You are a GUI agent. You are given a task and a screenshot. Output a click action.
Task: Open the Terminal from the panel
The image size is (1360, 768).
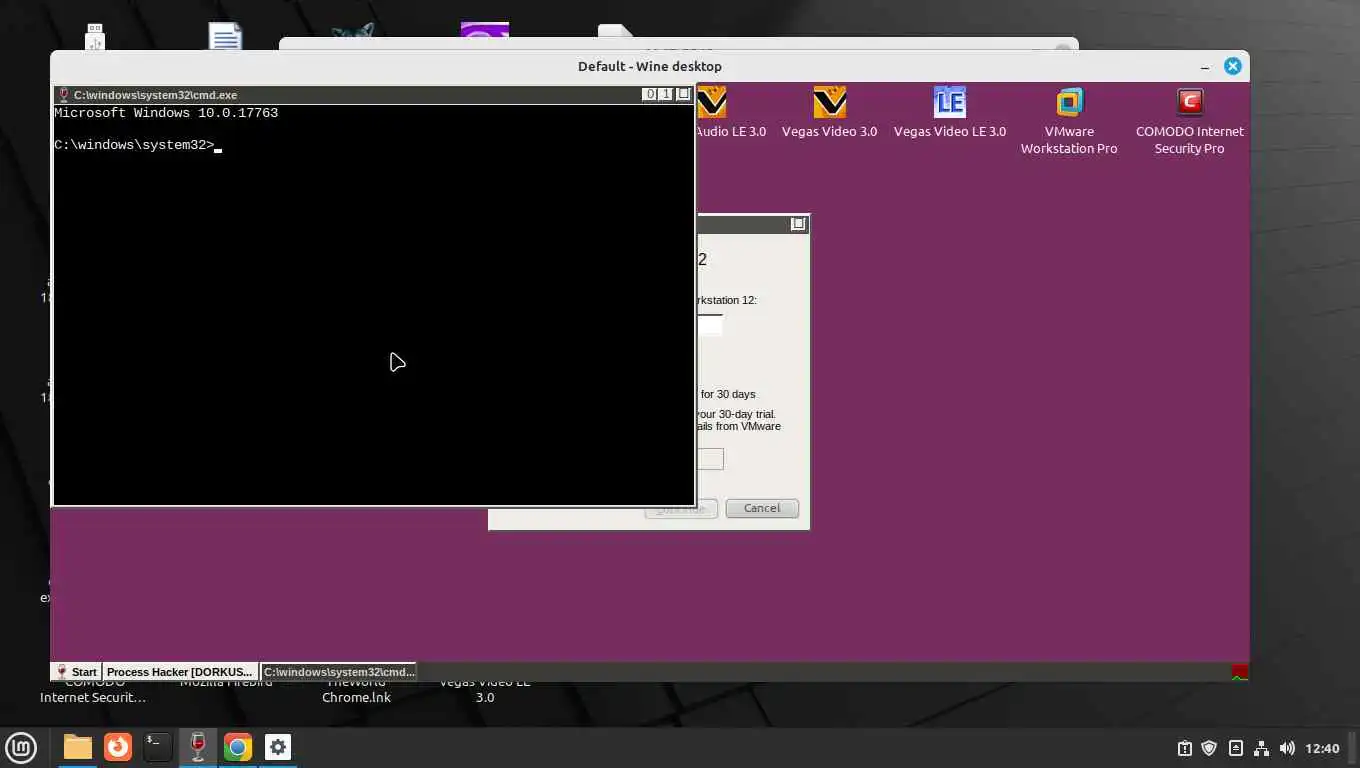[x=157, y=747]
